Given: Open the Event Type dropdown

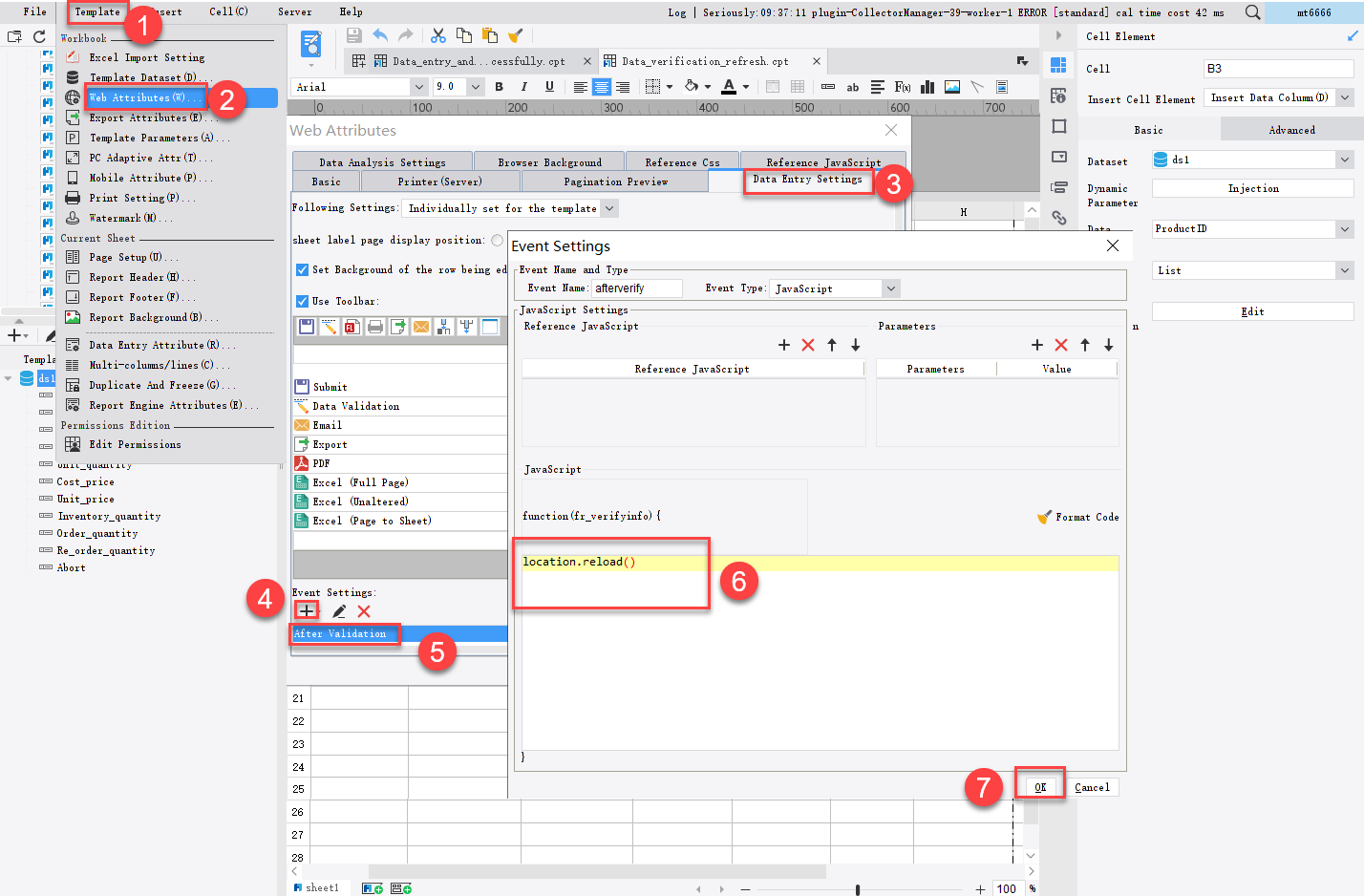Looking at the screenshot, I should 890,288.
